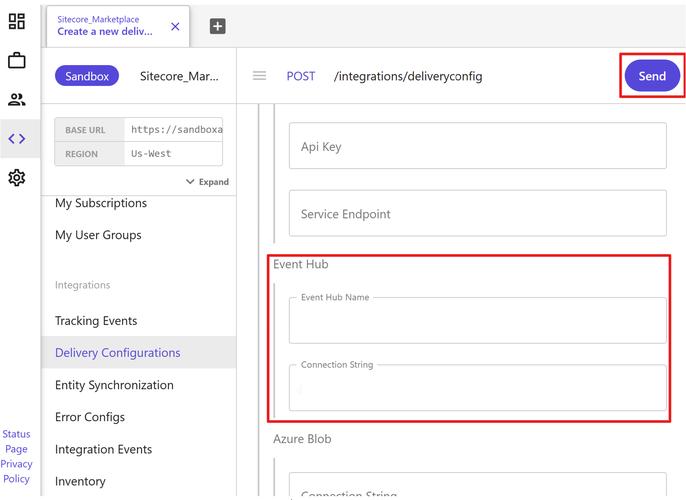Screen dimensions: 686x500
Task: Click the Sandbox environment badge
Action: (x=87, y=76)
